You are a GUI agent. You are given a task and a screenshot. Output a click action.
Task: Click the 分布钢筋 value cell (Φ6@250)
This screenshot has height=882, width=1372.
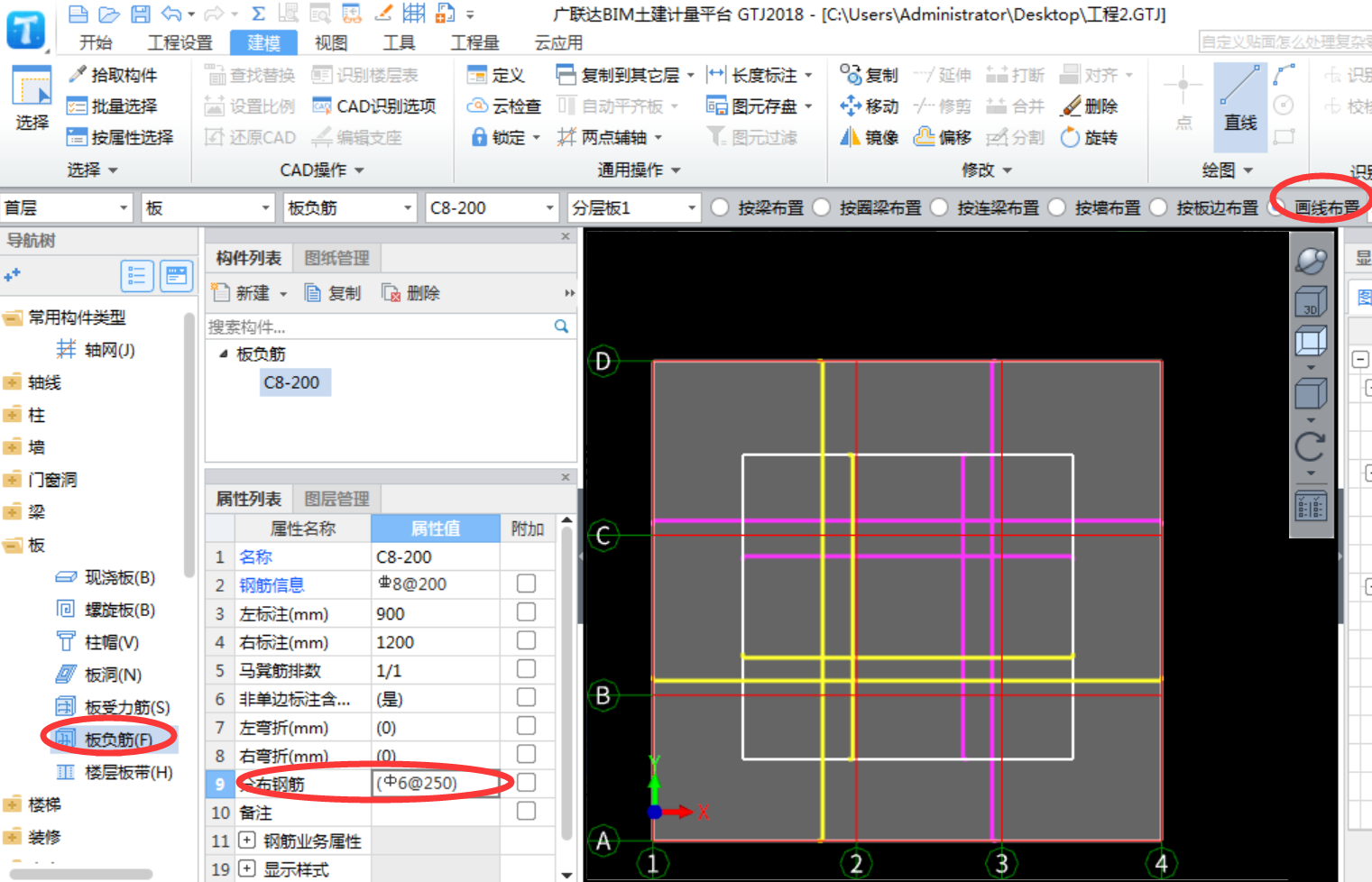(x=436, y=783)
